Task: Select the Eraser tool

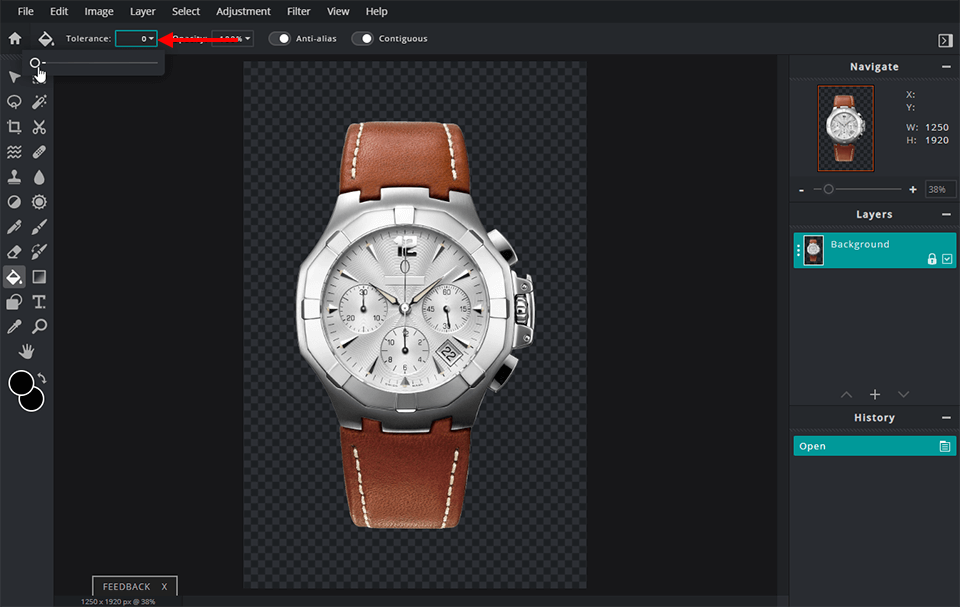Action: click(x=14, y=252)
